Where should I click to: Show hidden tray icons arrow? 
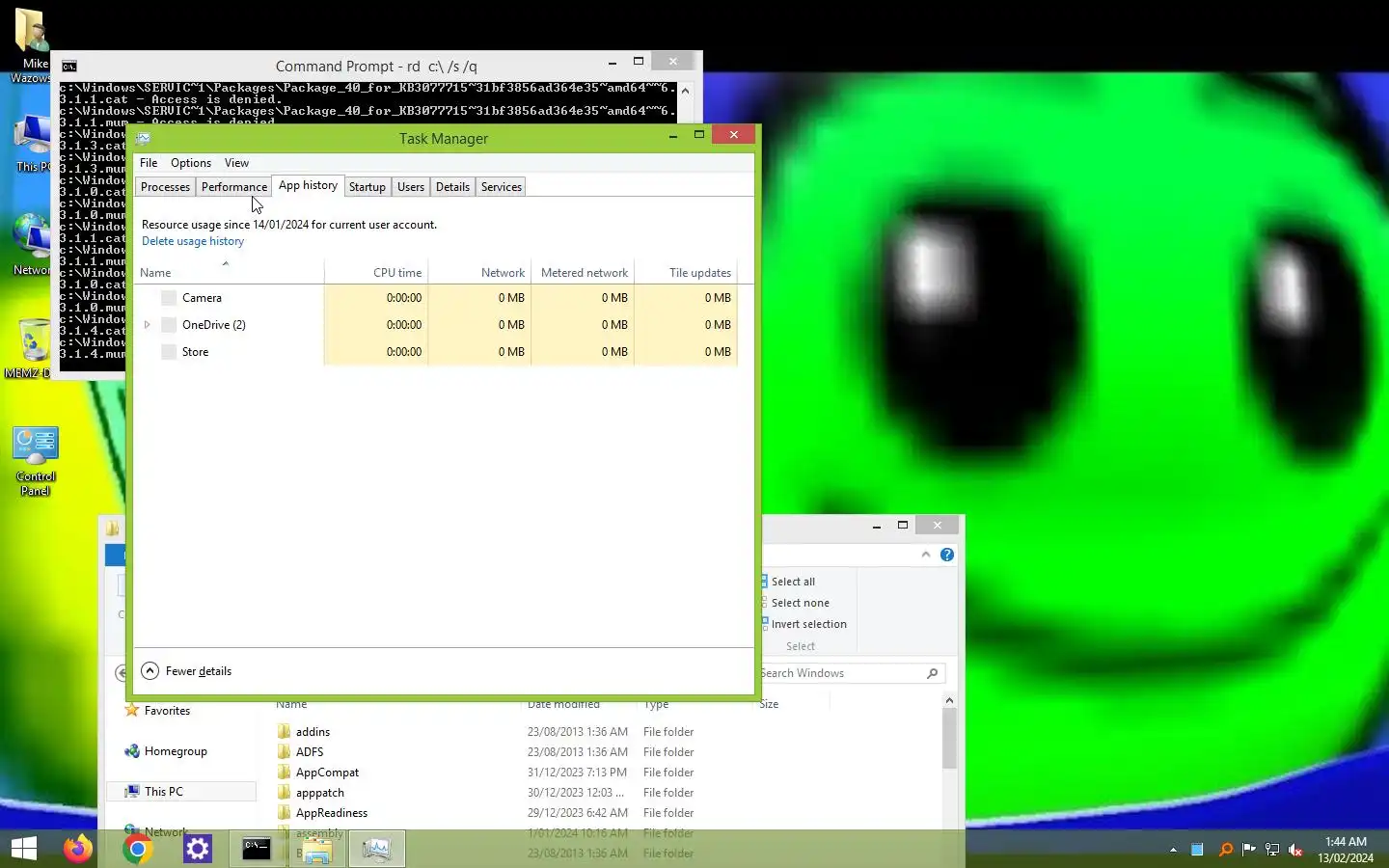(1173, 850)
